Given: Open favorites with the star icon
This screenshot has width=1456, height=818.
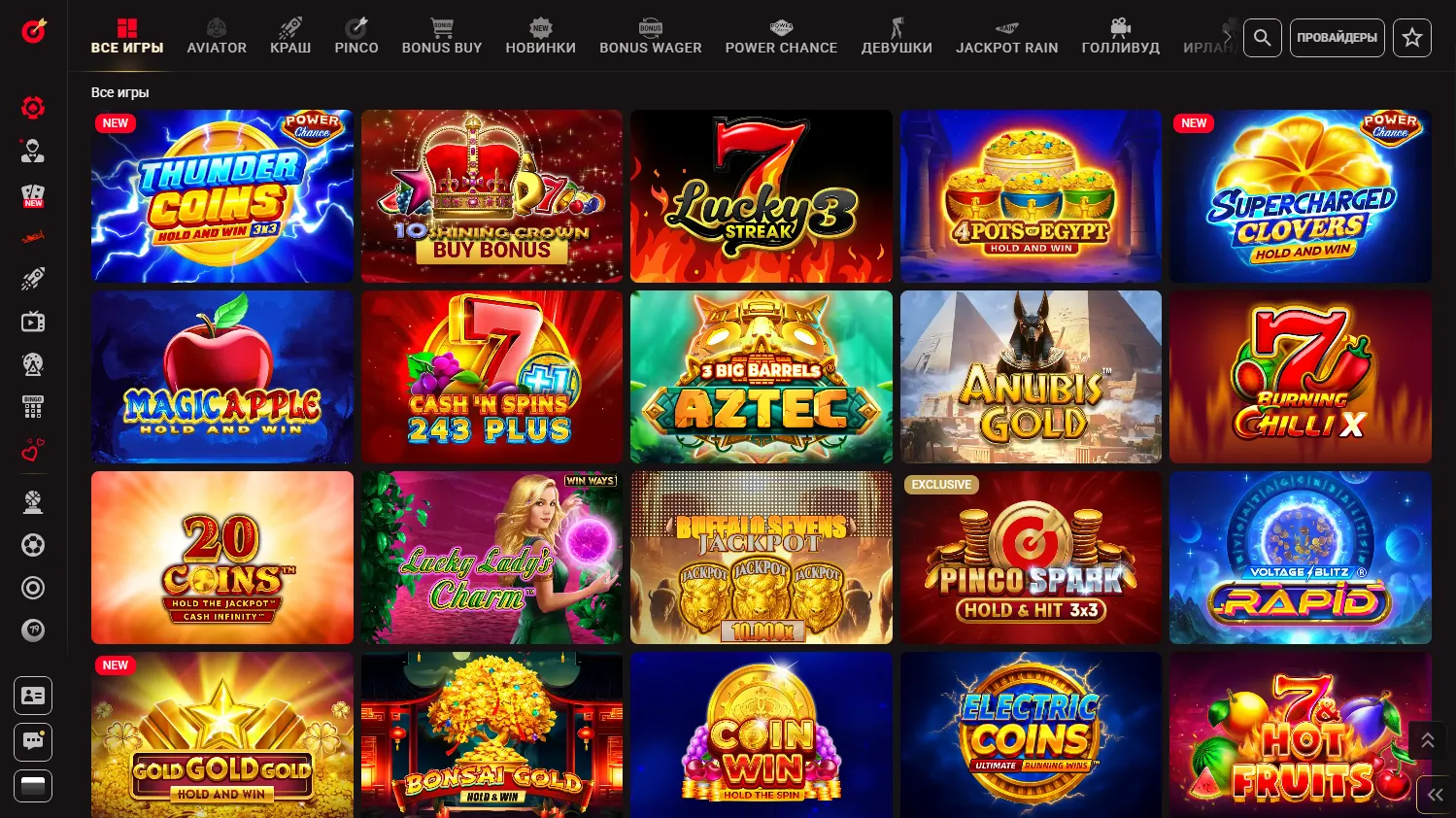Looking at the screenshot, I should 1411,38.
